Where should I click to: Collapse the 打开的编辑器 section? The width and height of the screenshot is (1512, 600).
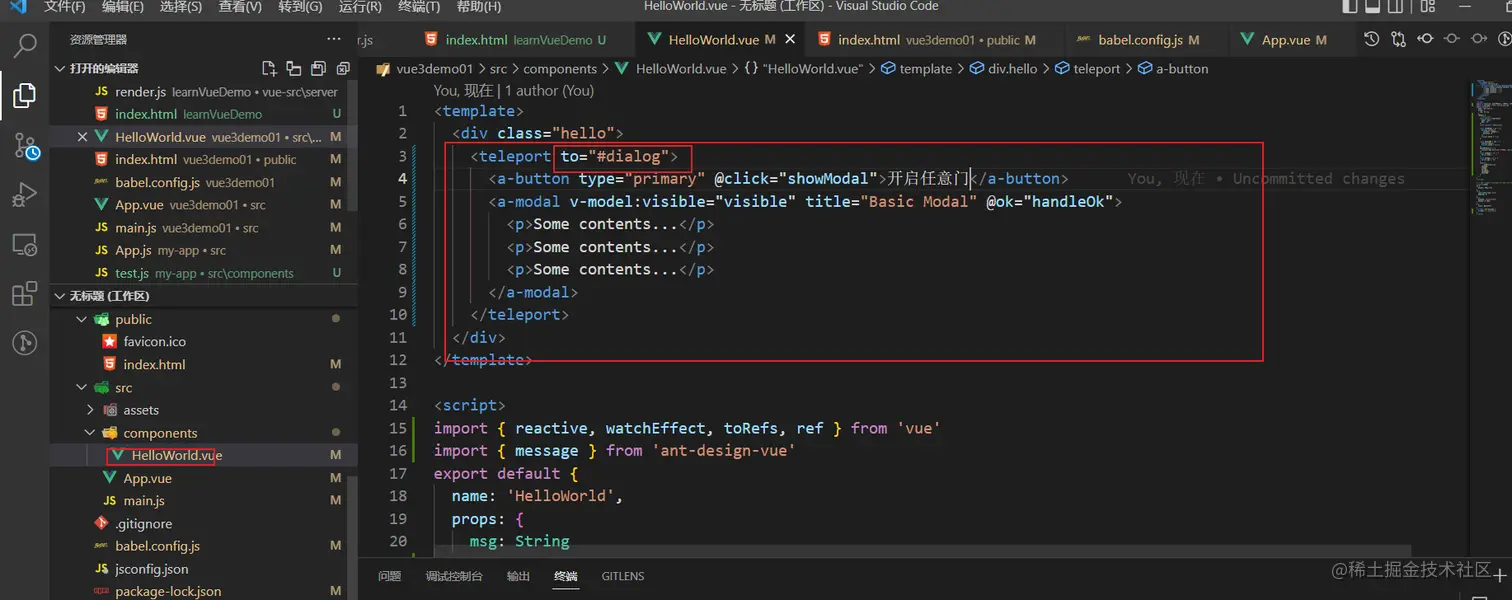(x=59, y=69)
